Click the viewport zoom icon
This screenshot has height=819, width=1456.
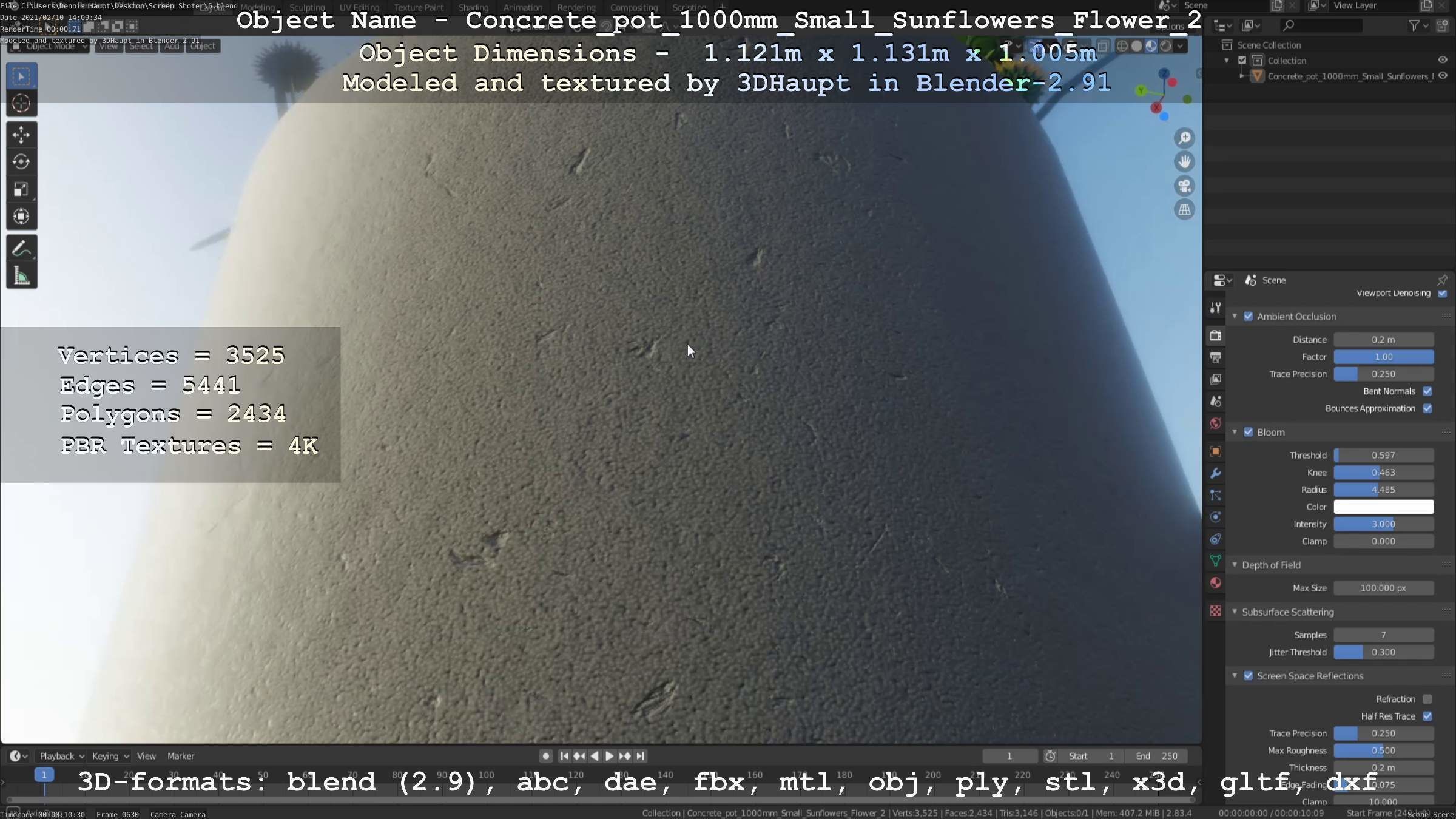(1184, 138)
